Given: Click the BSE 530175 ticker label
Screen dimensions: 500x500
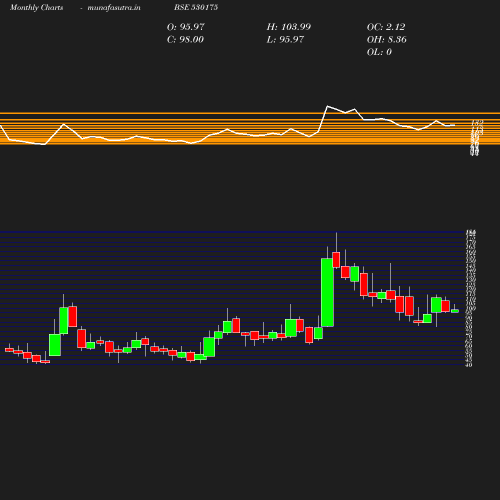Looking at the screenshot, I should [196, 7].
